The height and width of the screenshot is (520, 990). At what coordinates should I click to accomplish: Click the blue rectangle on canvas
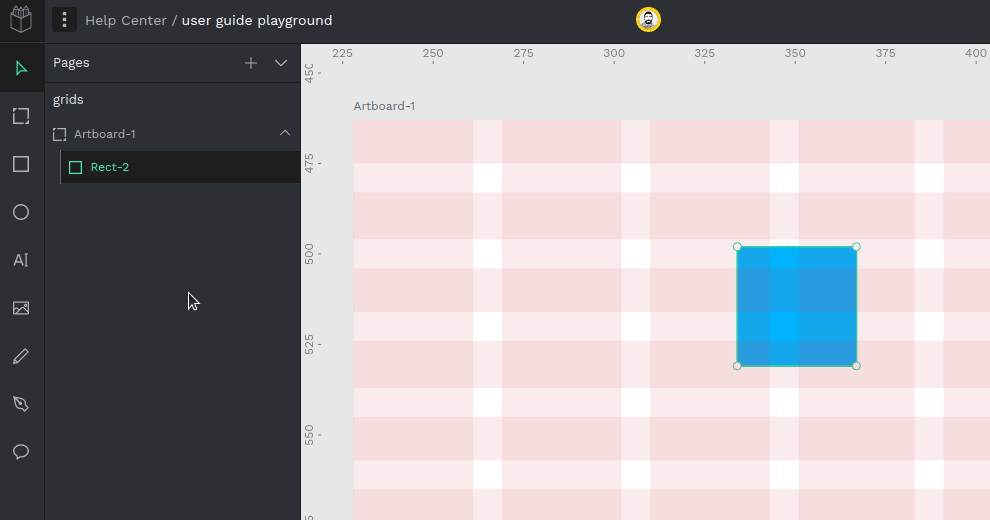coord(796,306)
